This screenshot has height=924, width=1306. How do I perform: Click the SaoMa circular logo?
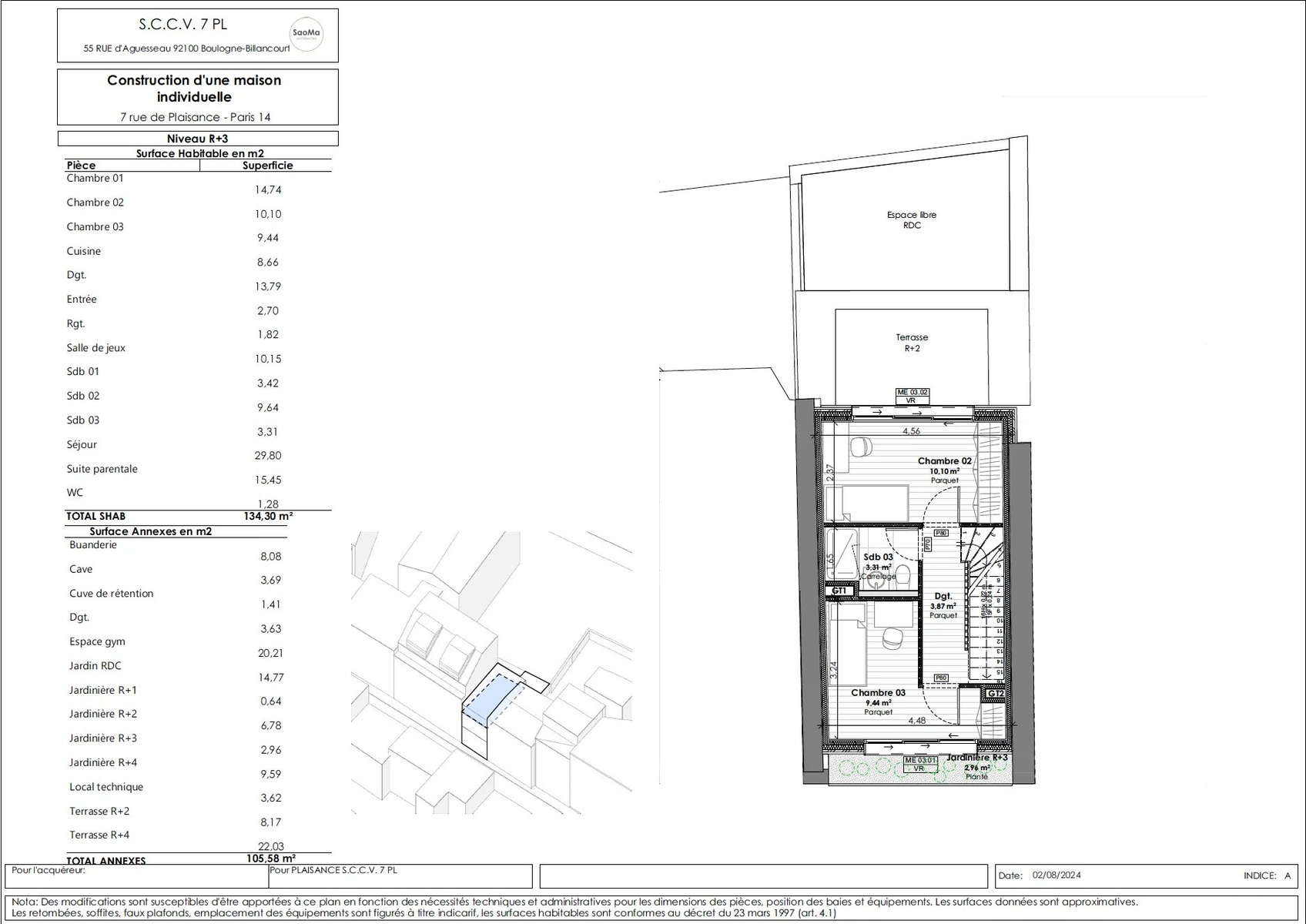306,35
